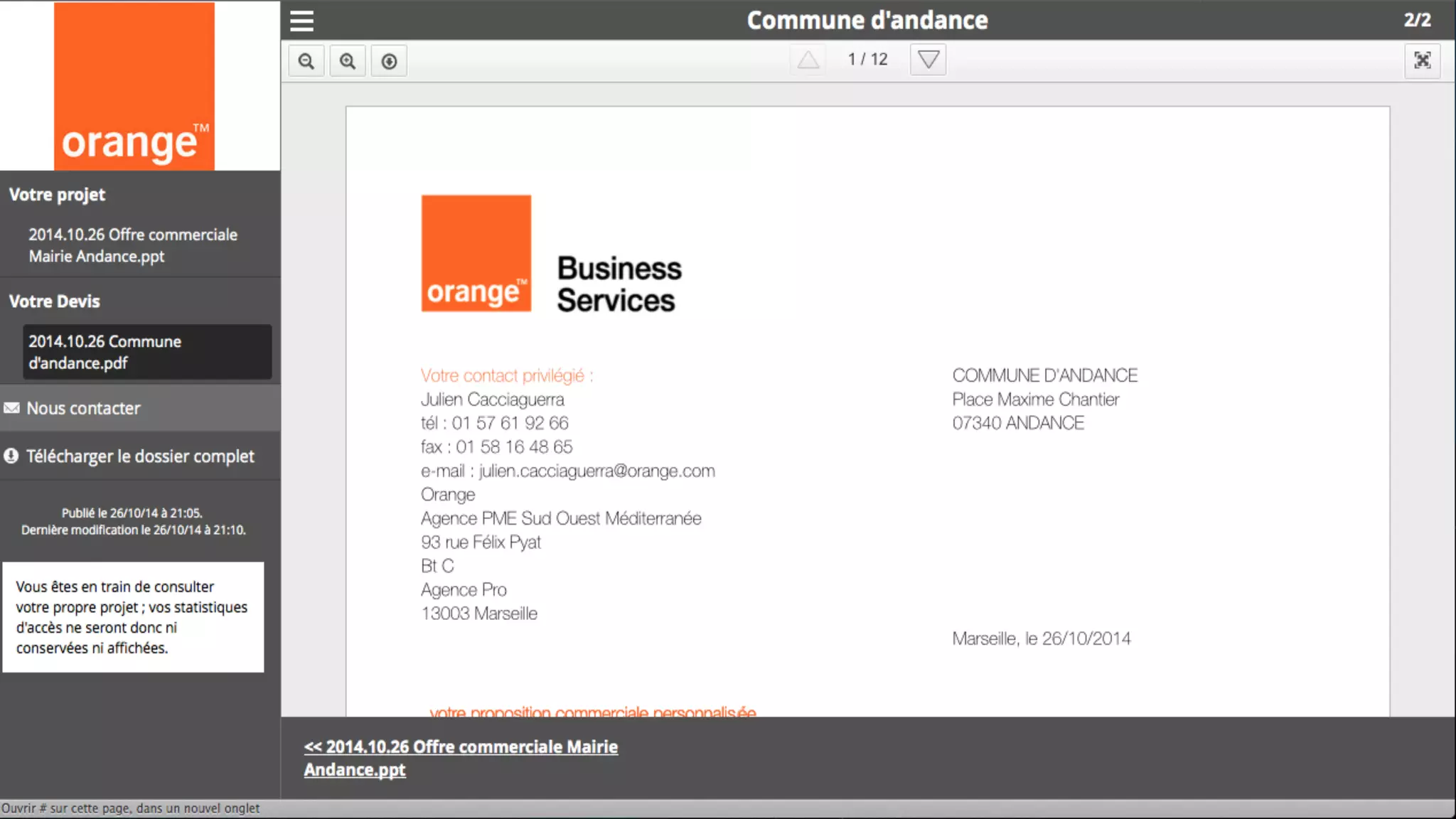Click the julien.cacciaguerra@orange.com email in the document
This screenshot has width=1456, height=819.
596,471
